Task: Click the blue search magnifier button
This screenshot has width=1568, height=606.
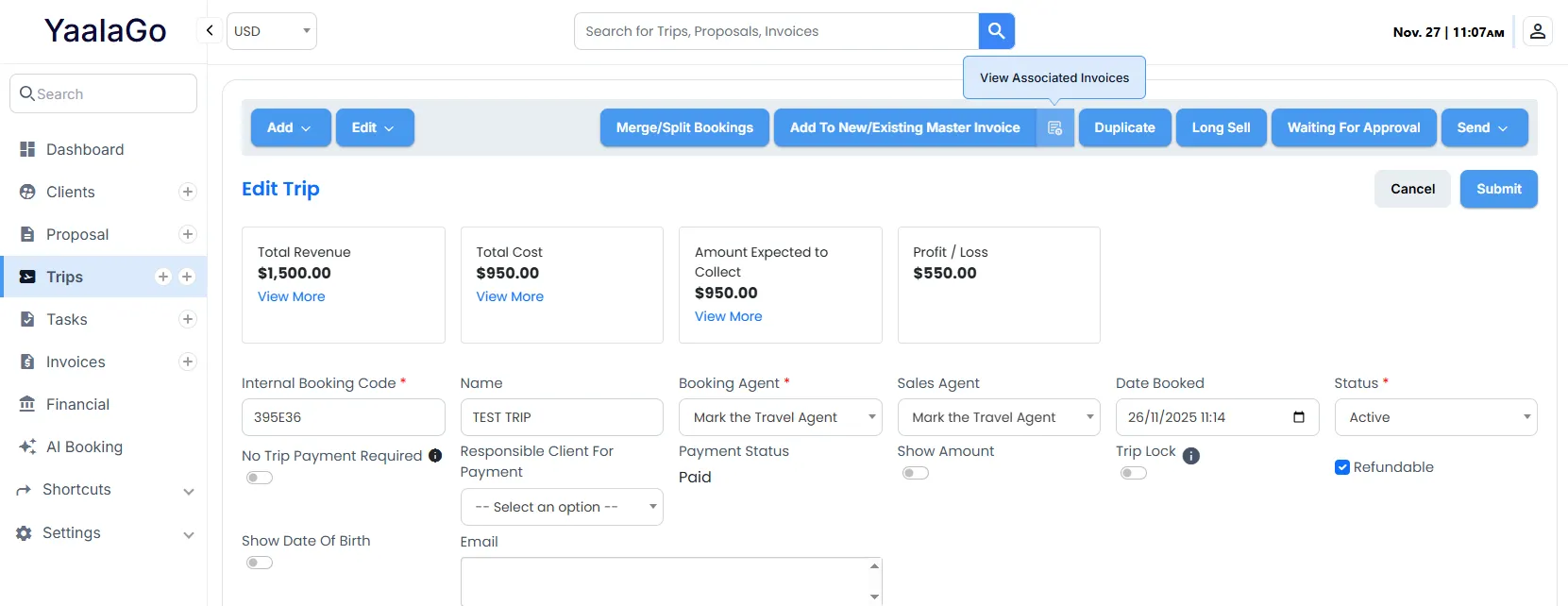Action: pos(996,31)
